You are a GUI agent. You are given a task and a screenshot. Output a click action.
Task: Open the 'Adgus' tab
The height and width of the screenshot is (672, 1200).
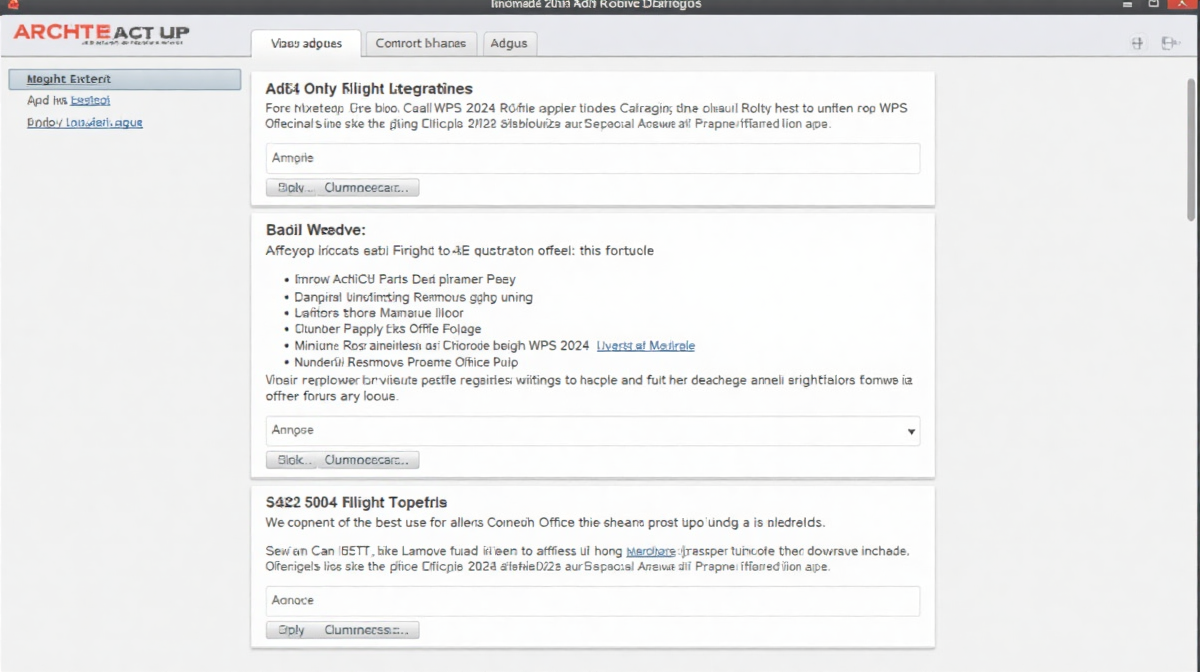point(509,43)
